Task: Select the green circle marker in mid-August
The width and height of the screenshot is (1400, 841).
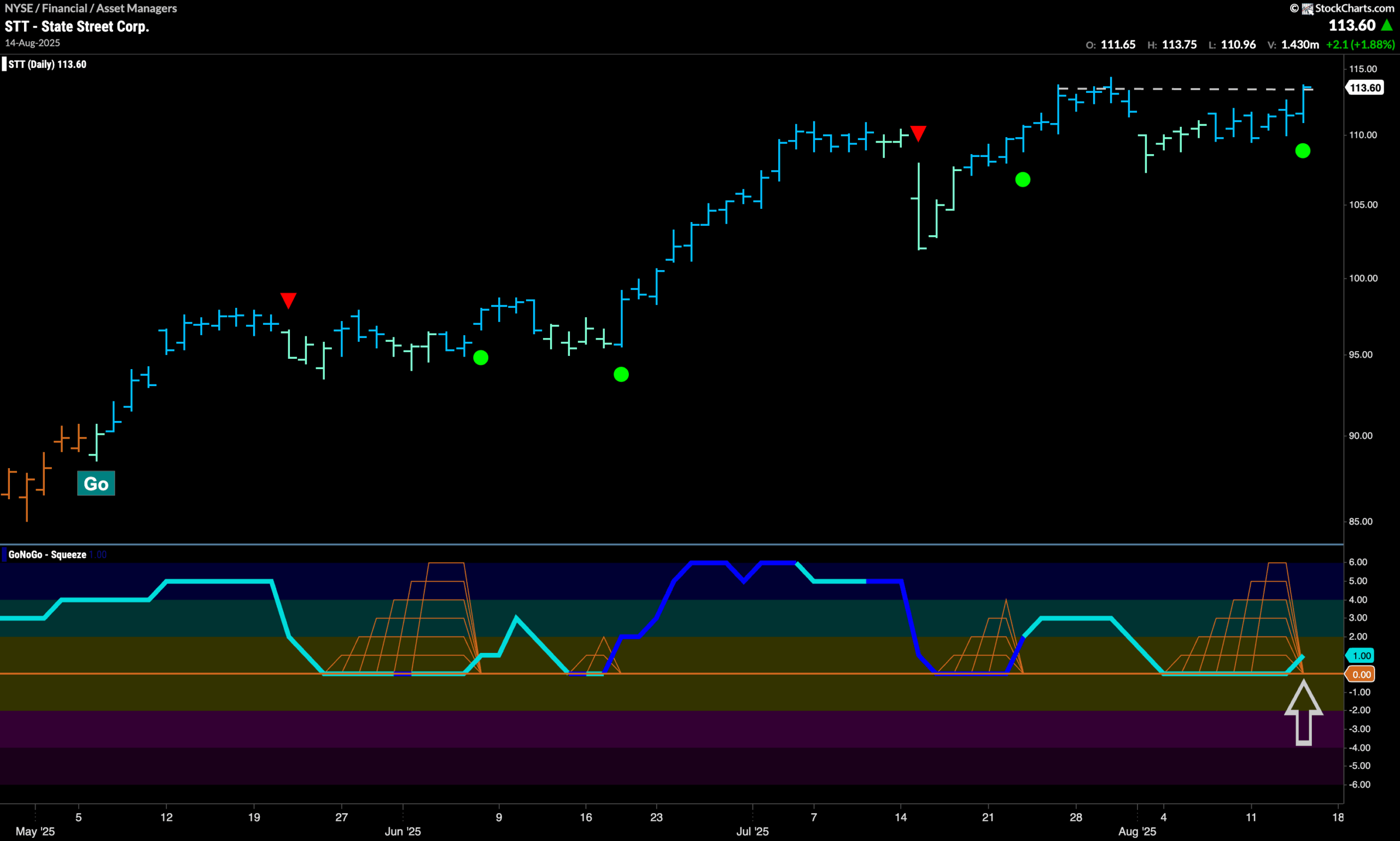Action: [1303, 151]
